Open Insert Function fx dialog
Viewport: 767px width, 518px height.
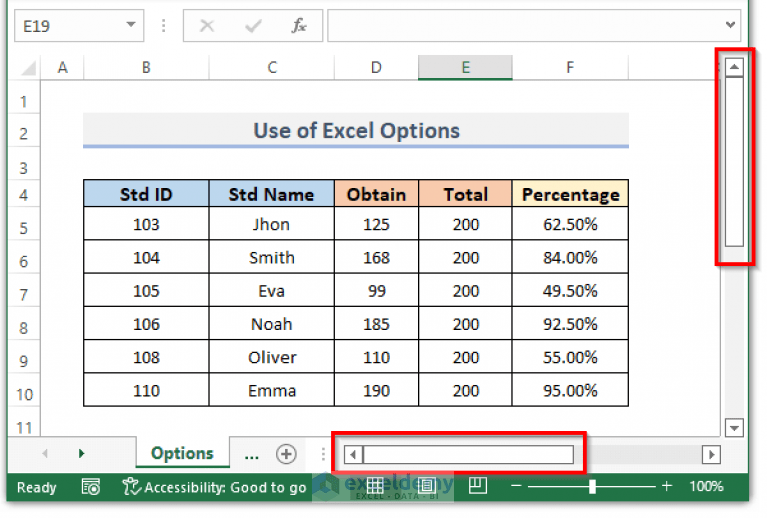(x=299, y=25)
